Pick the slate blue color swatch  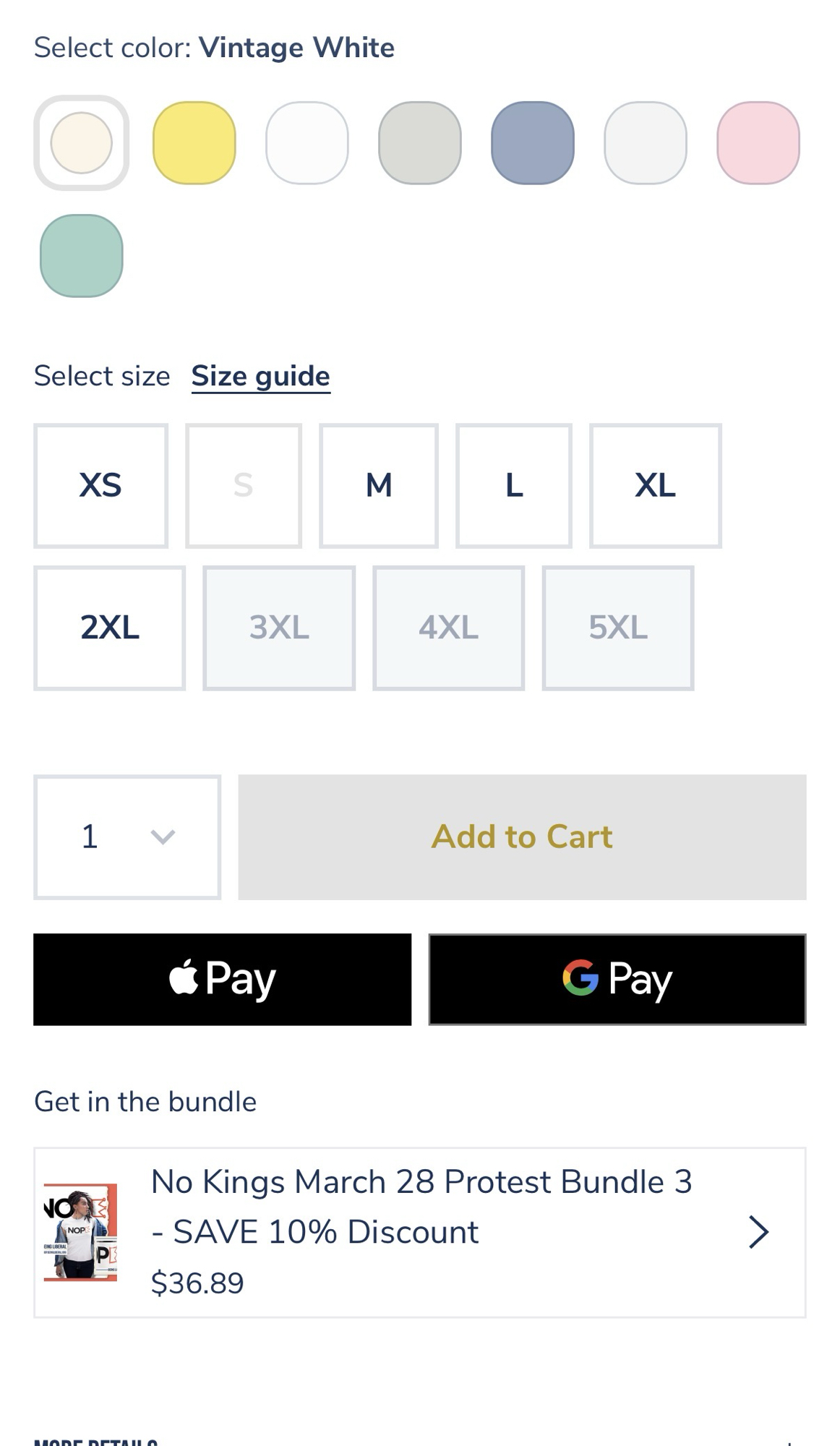pos(532,143)
